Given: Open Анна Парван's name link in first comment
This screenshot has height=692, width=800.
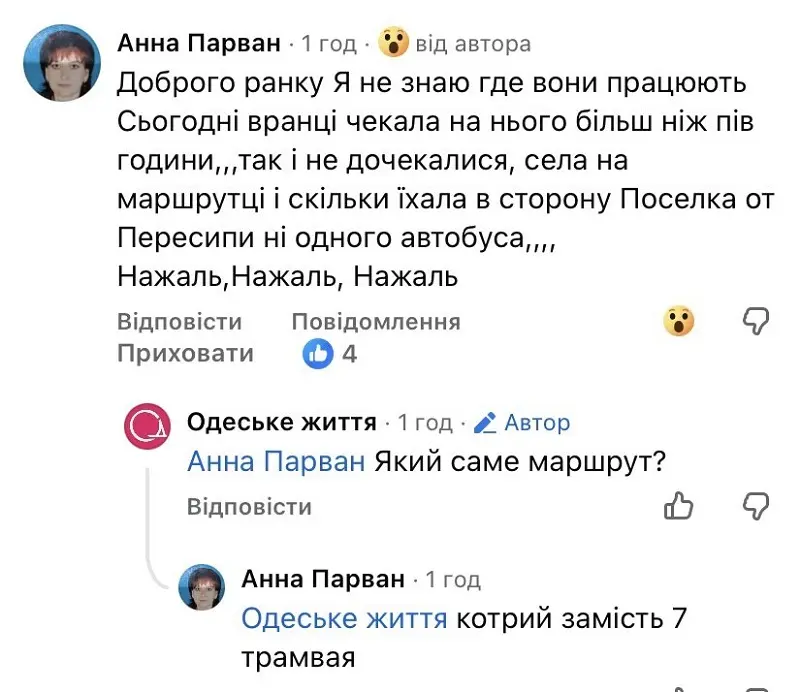Looking at the screenshot, I should click(x=200, y=43).
